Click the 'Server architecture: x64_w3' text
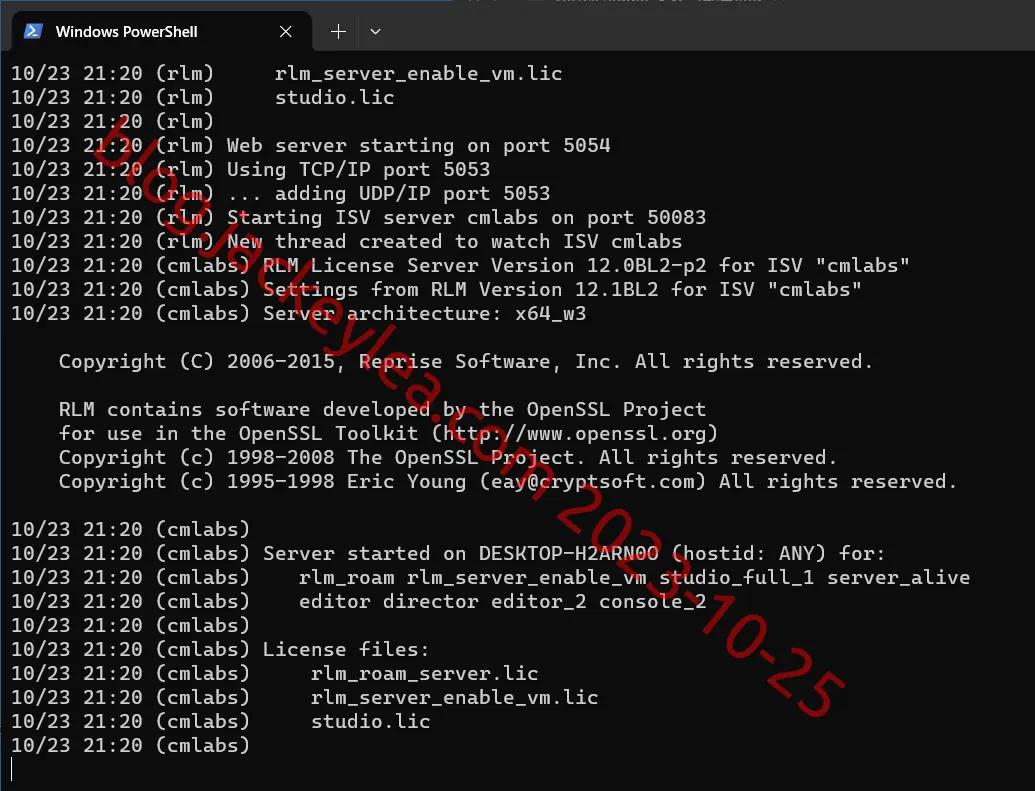The width and height of the screenshot is (1035, 791). point(424,313)
